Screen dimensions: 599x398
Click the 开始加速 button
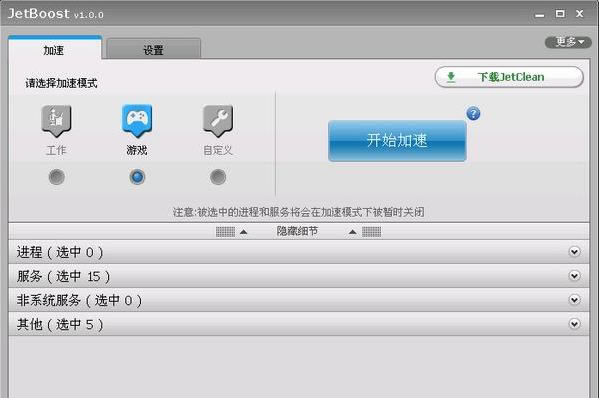397,141
